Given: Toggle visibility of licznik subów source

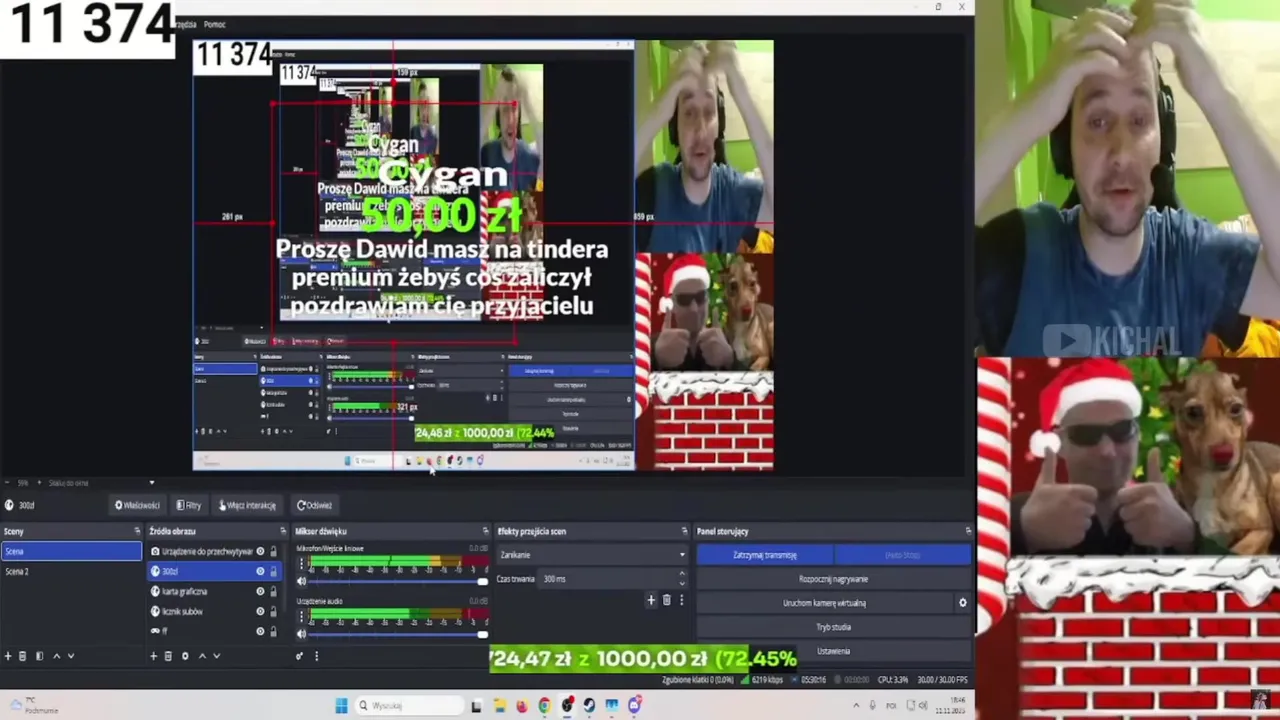Looking at the screenshot, I should point(260,611).
